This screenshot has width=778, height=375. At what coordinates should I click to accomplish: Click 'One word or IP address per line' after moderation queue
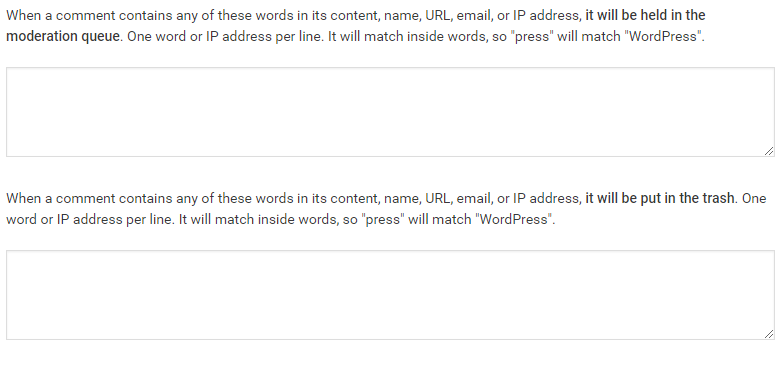click(225, 37)
